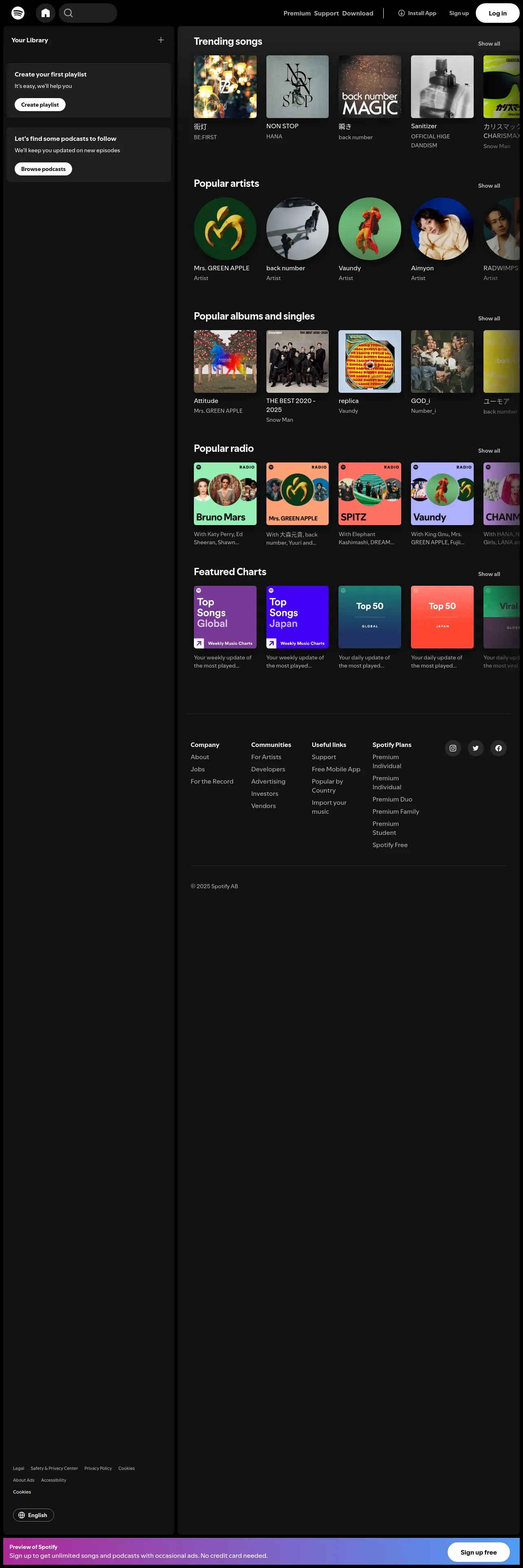Open the Mrs. GREEN APPLE radio card
Viewport: 523px width, 1568px height.
pyautogui.click(x=298, y=494)
